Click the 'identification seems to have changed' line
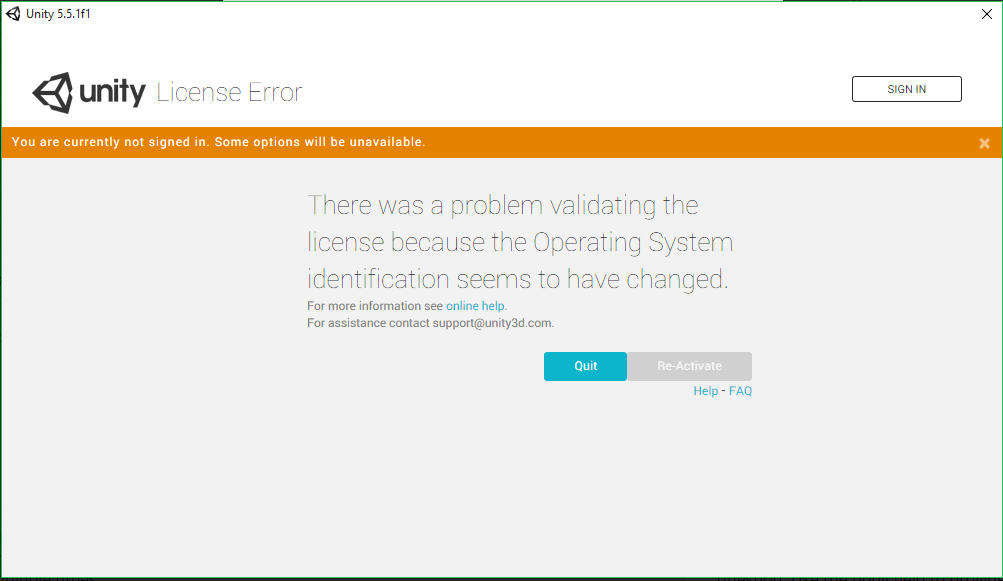The image size is (1003, 581). 517,279
